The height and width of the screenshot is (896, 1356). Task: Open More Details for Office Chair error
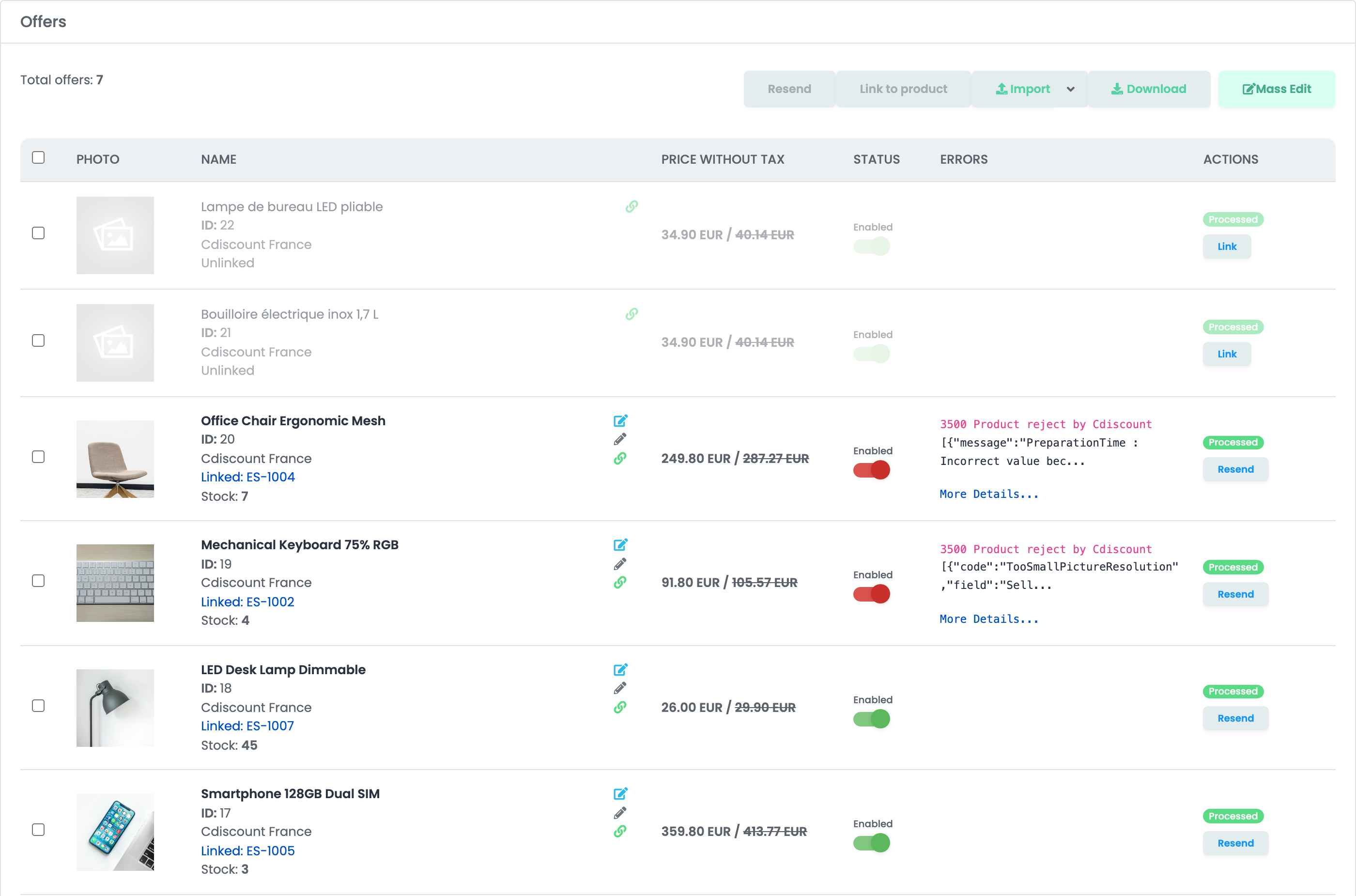(989, 494)
